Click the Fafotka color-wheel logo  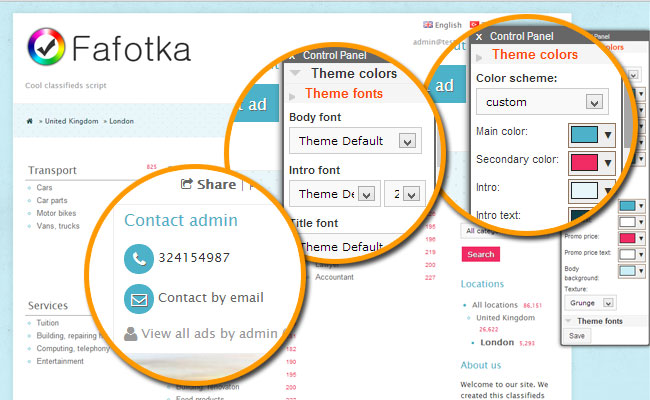pyautogui.click(x=46, y=47)
